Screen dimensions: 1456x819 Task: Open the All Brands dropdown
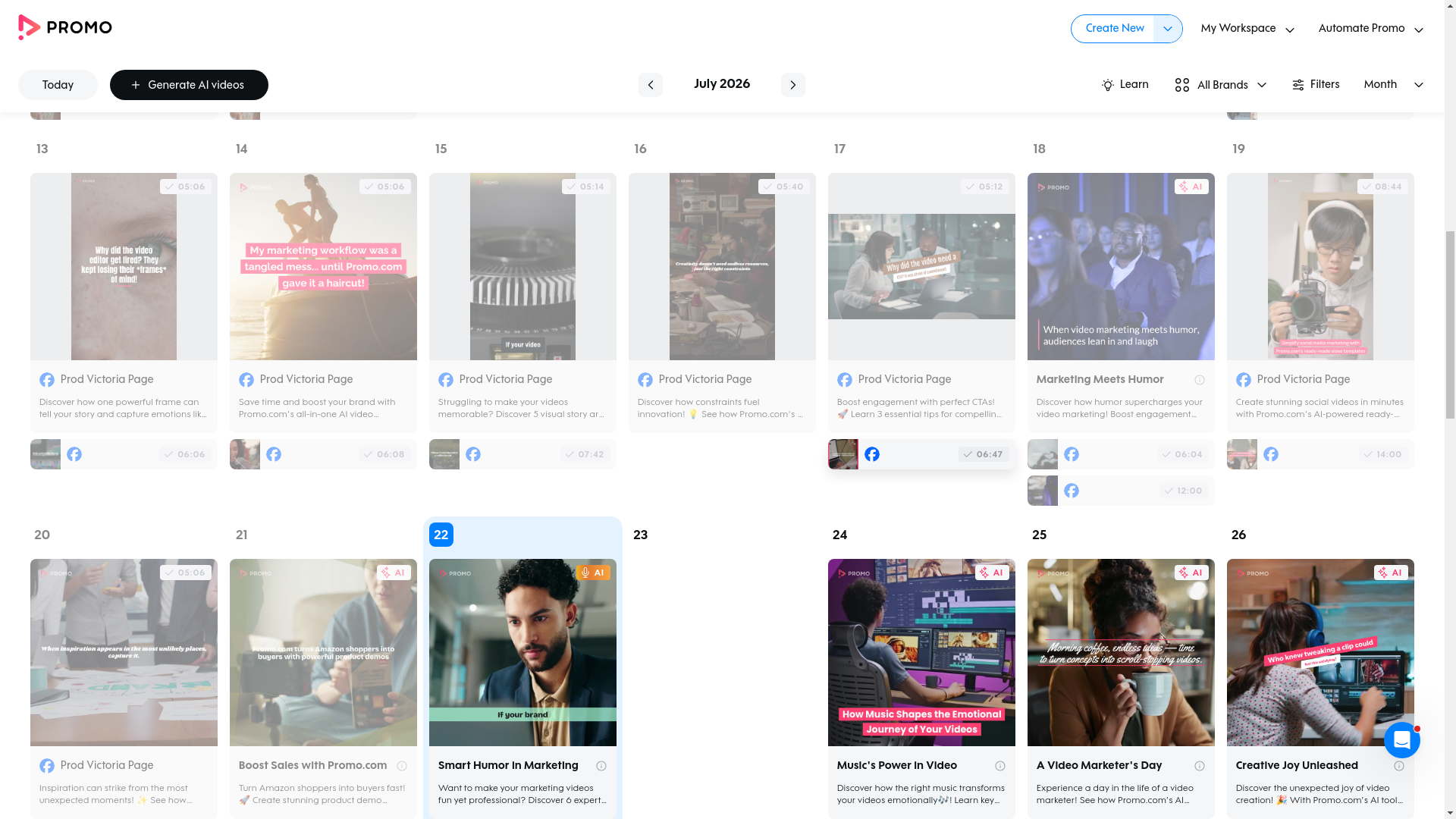pos(1220,85)
